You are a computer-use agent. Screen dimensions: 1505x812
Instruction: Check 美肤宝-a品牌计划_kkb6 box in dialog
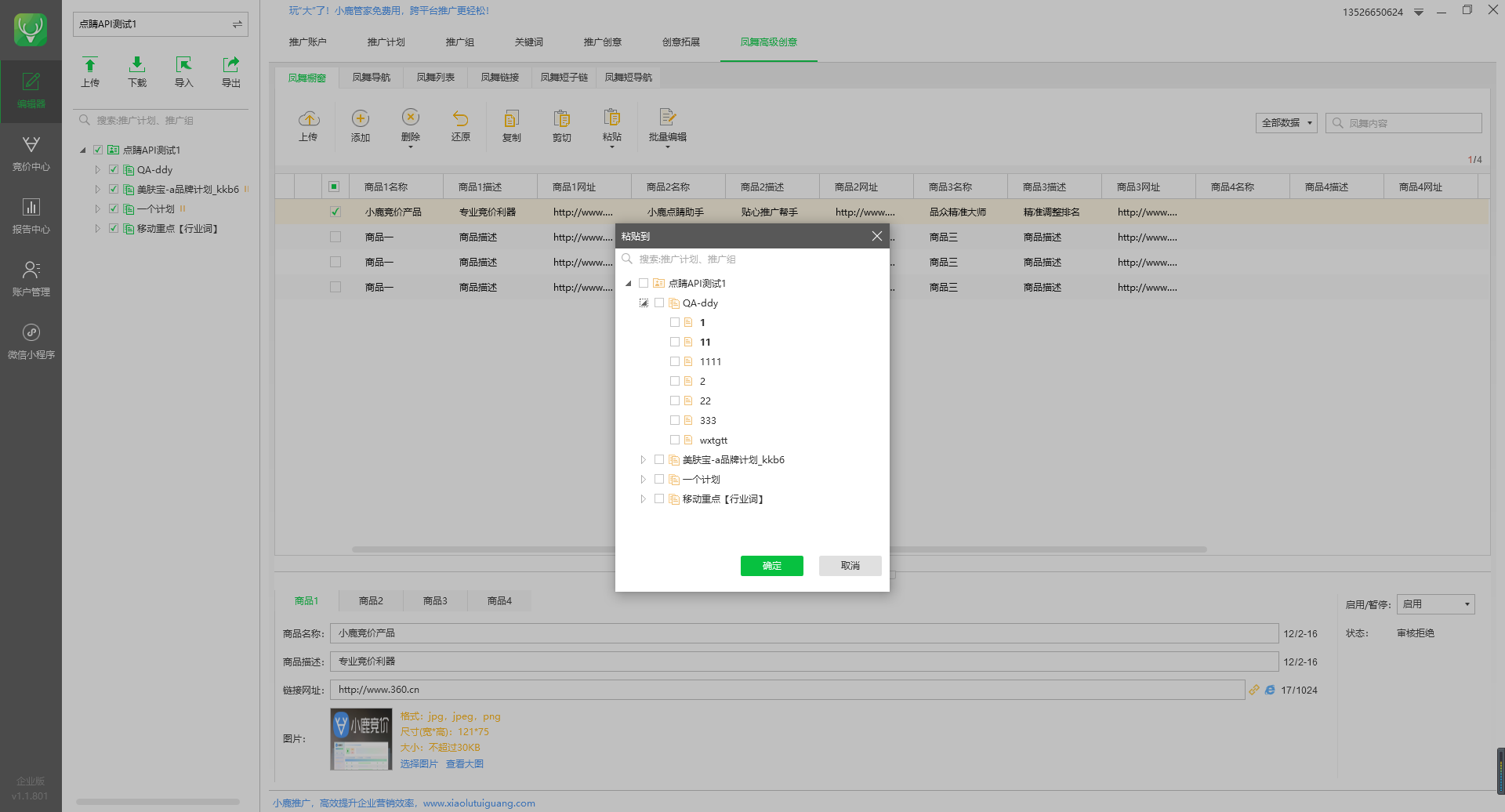pyautogui.click(x=659, y=459)
